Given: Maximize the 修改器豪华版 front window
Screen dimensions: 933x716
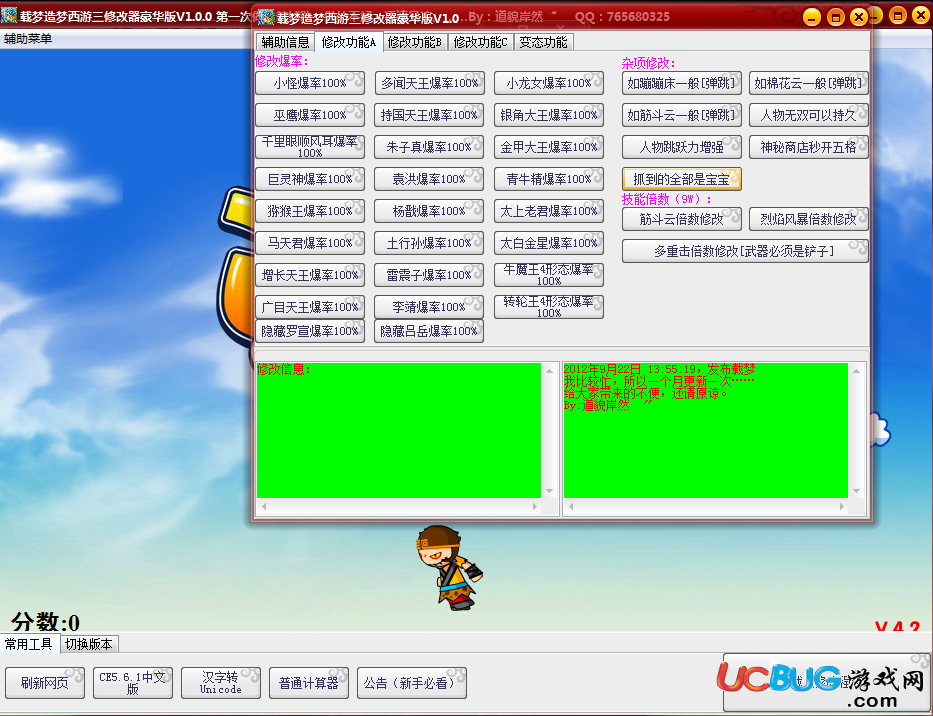Looking at the screenshot, I should (835, 17).
